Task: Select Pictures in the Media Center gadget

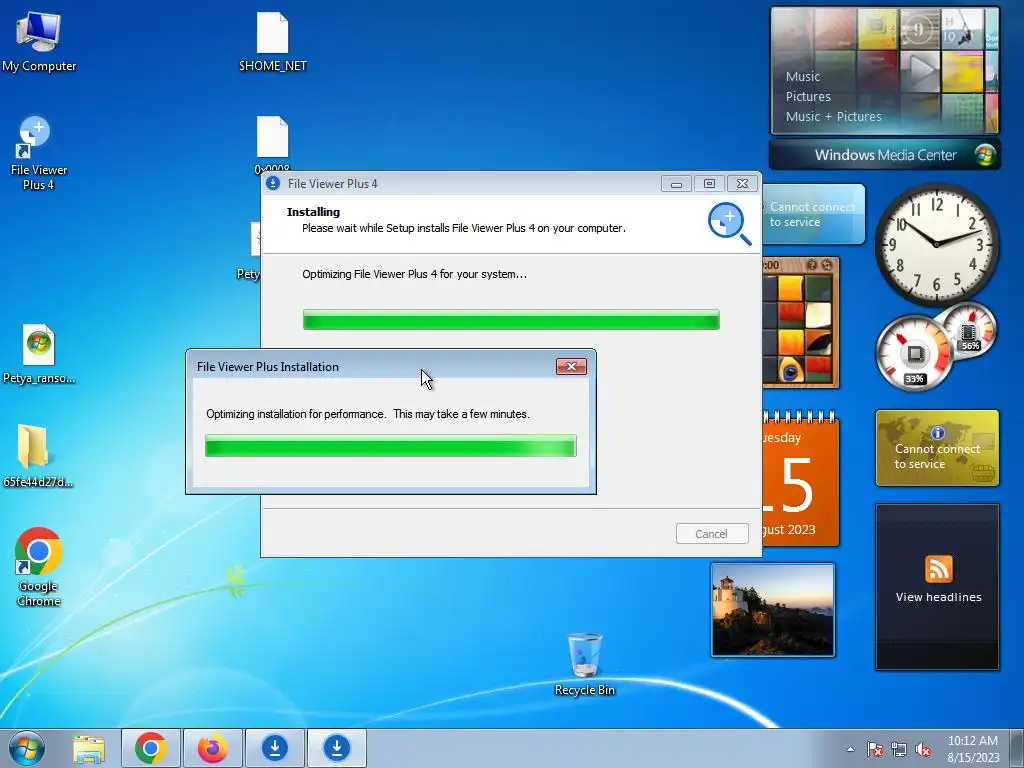Action: [x=808, y=97]
